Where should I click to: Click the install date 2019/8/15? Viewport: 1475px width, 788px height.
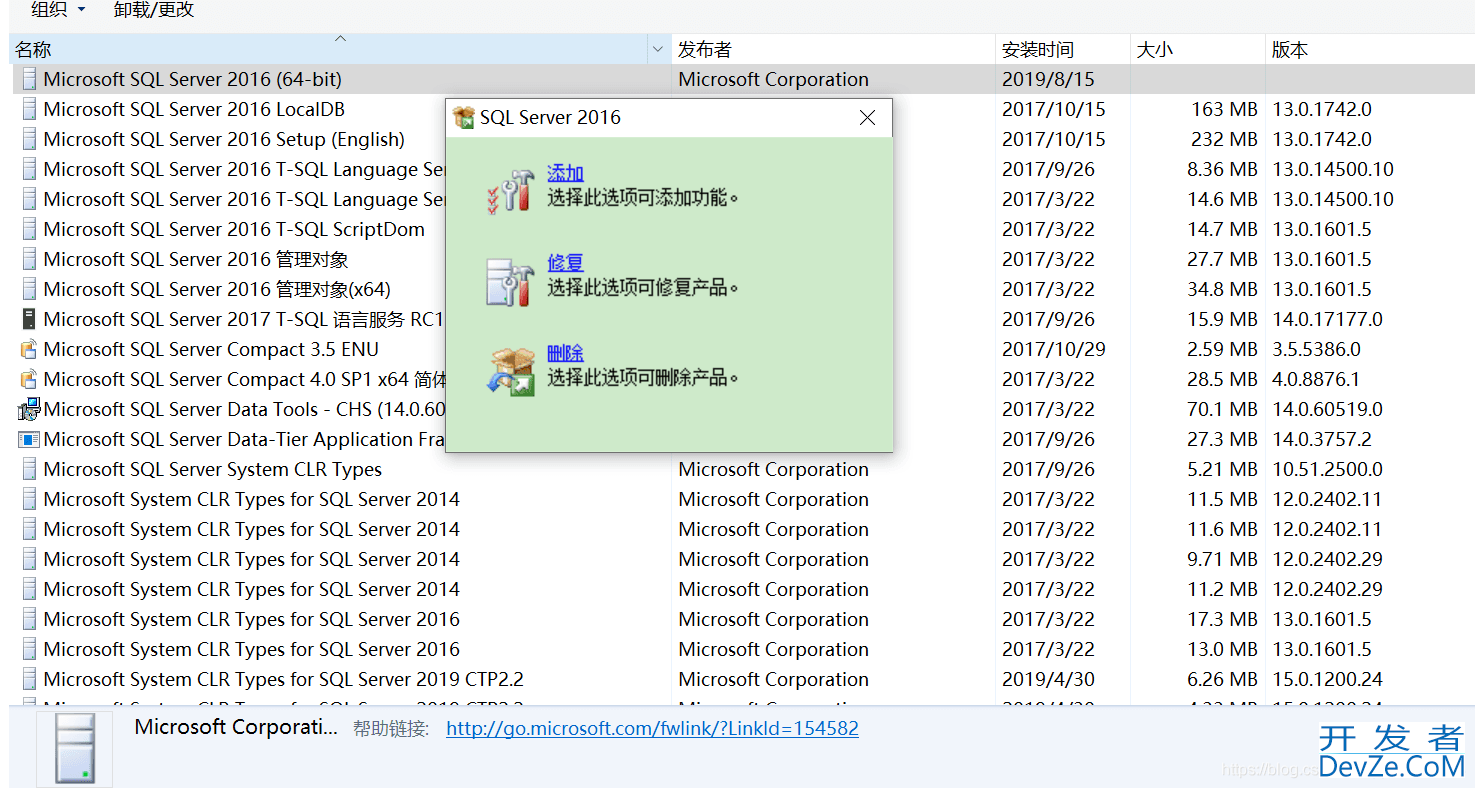[x=1048, y=80]
